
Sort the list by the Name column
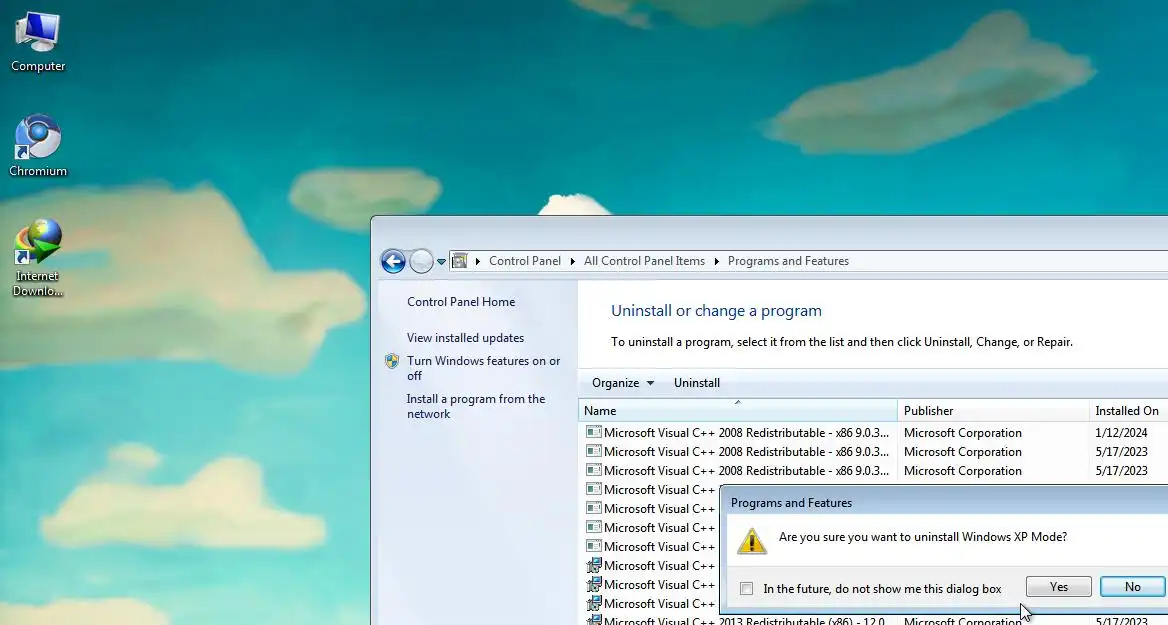coord(737,410)
